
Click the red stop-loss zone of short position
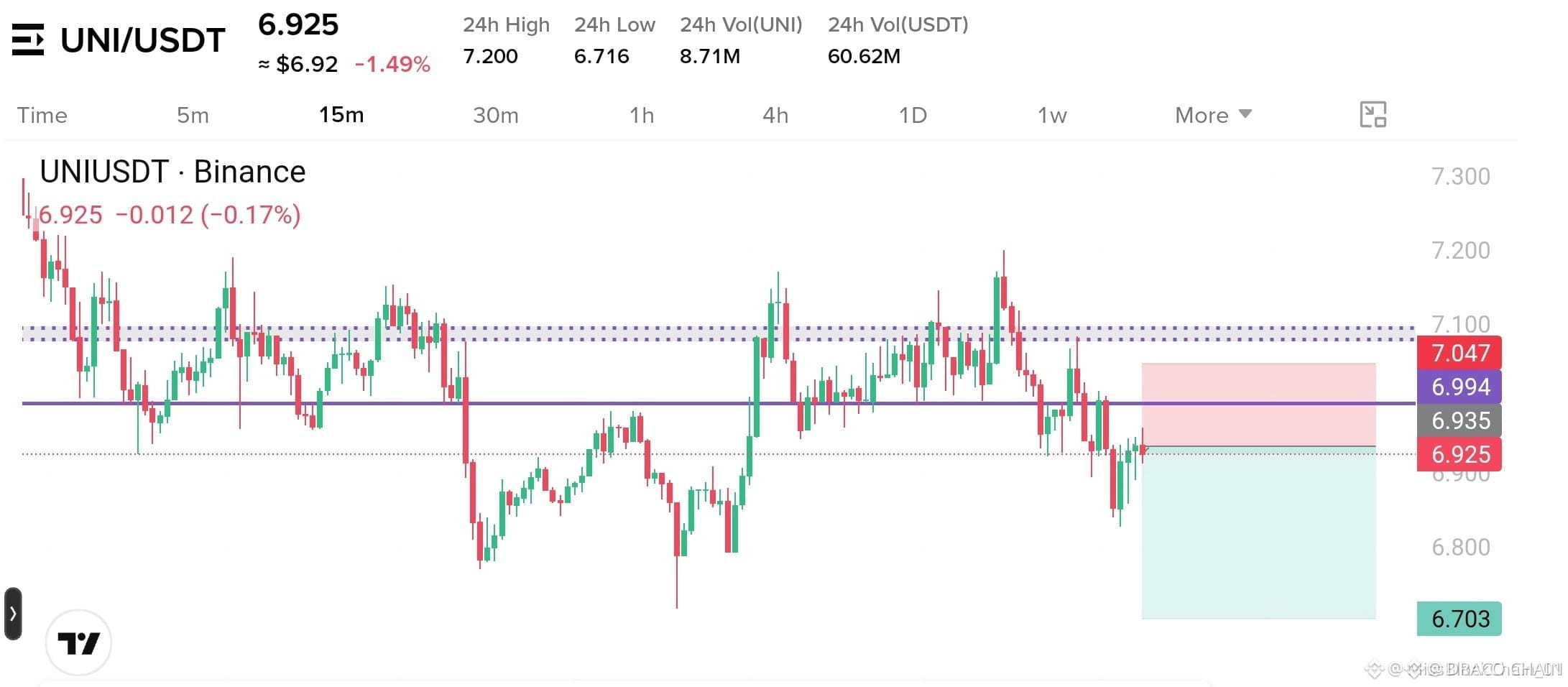(x=1258, y=405)
